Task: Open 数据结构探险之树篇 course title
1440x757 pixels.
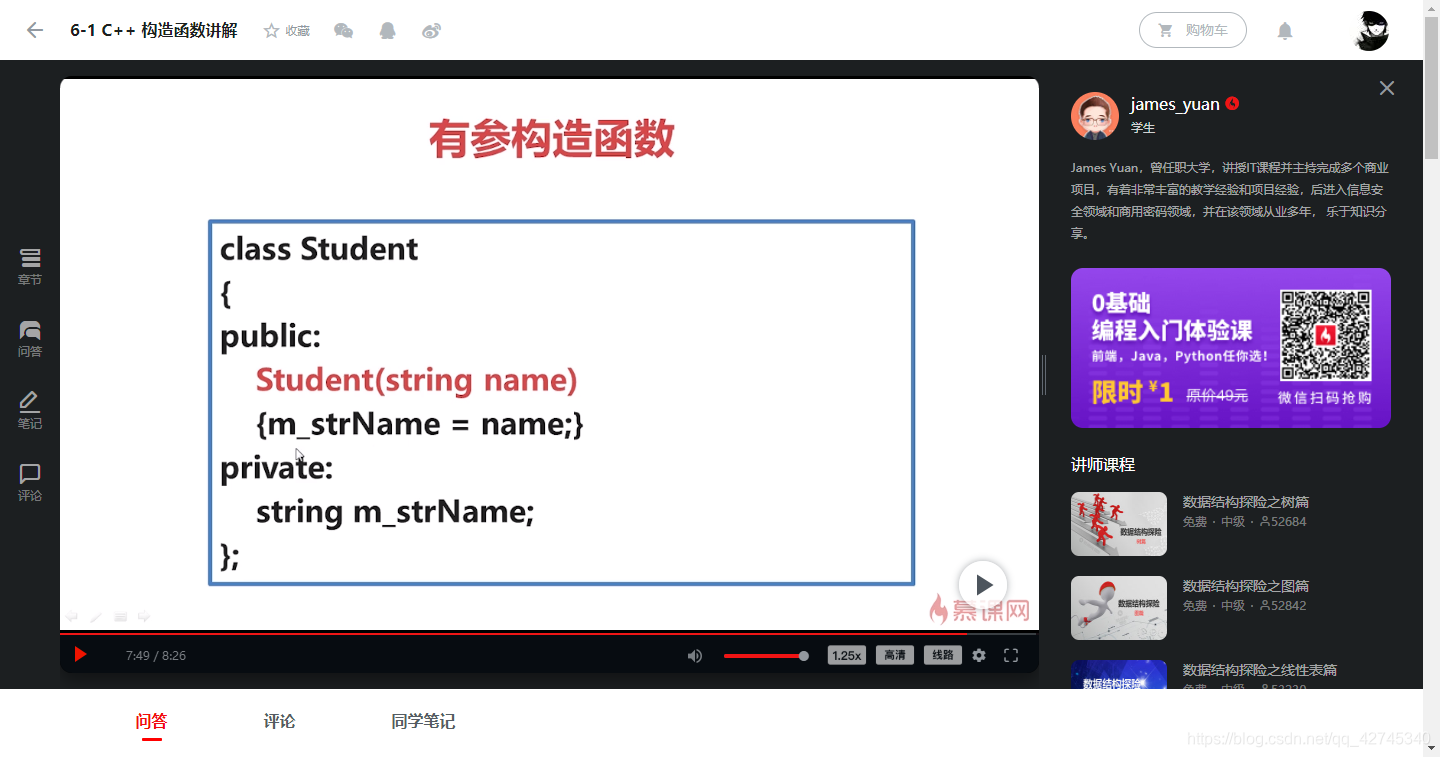Action: (x=1246, y=502)
